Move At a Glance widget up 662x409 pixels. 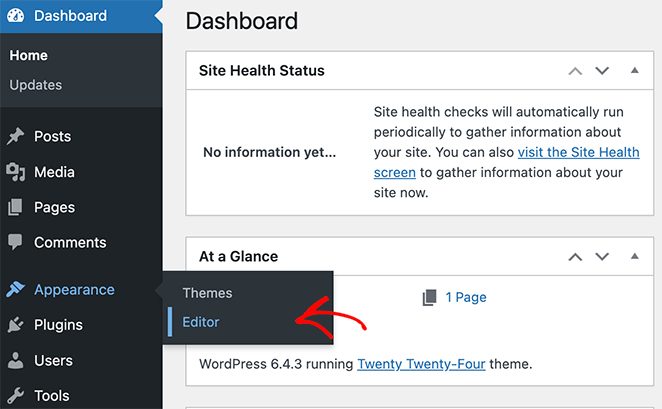pos(575,257)
